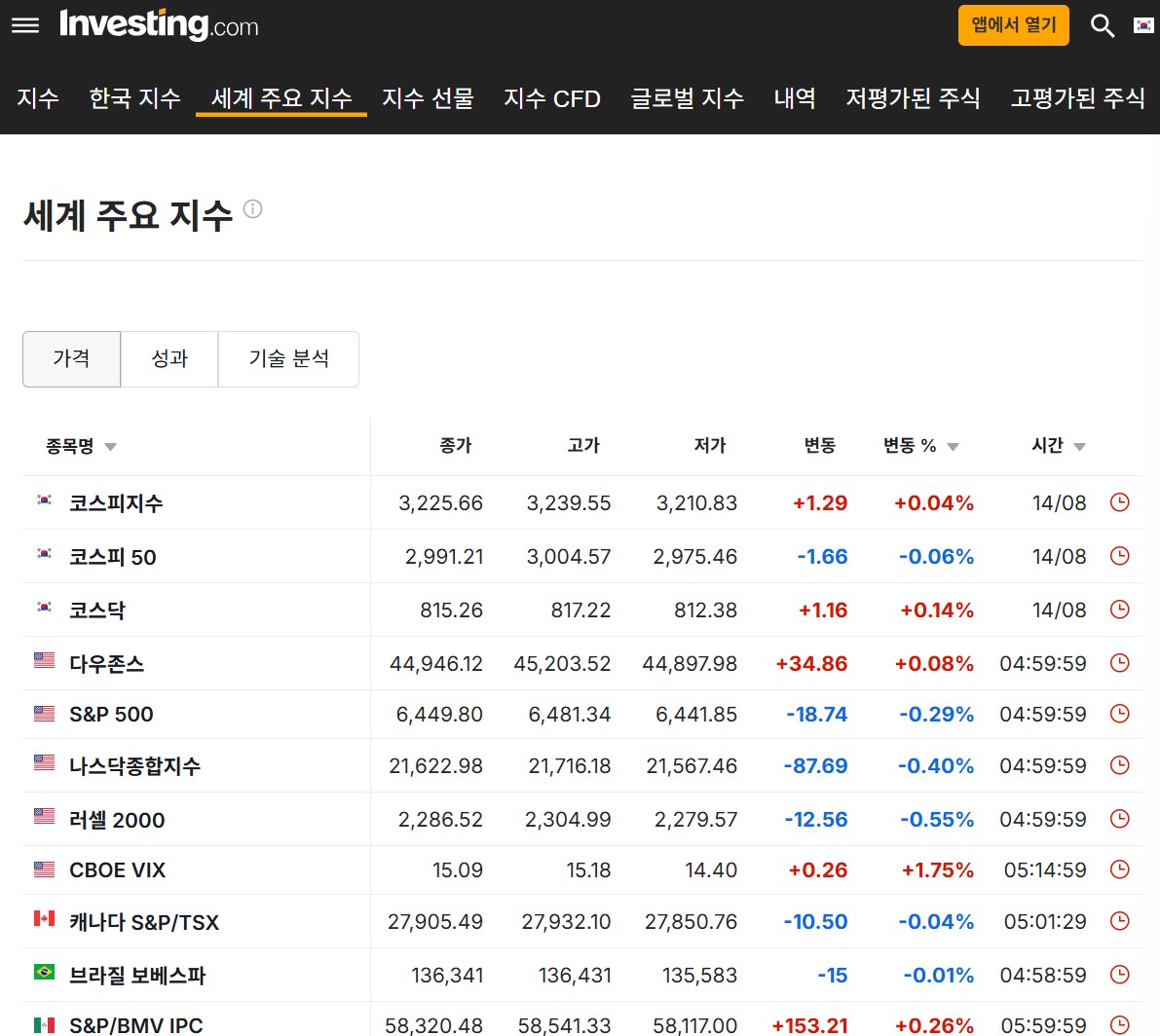The image size is (1160, 1036).
Task: Click the Brazilian flag beside 브라질 보베스파
Action: (45, 972)
